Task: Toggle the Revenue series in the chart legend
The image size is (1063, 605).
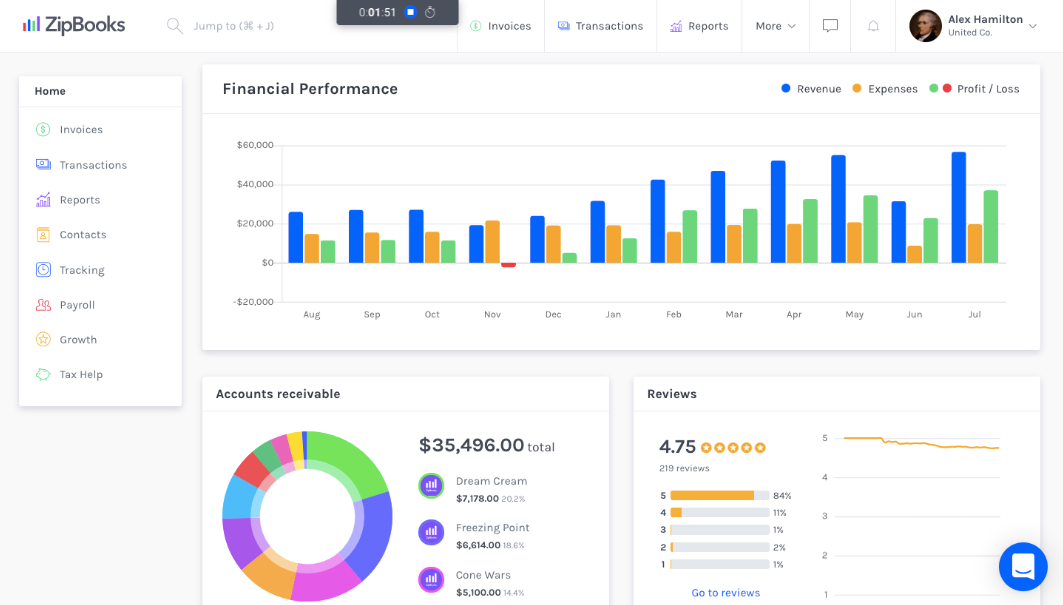Action: [x=811, y=88]
